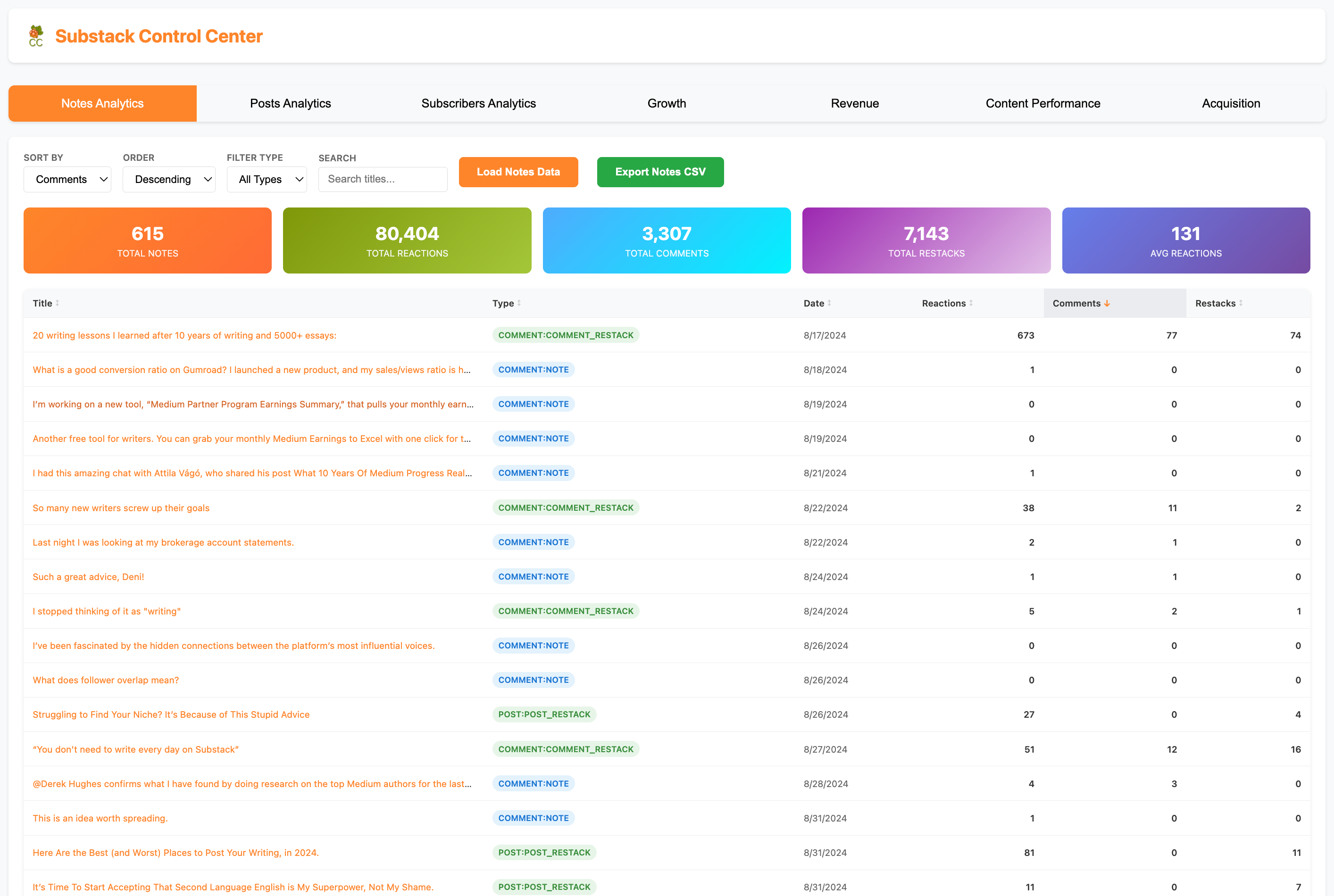
Task: Click the 74 restacks value
Action: coord(1295,335)
